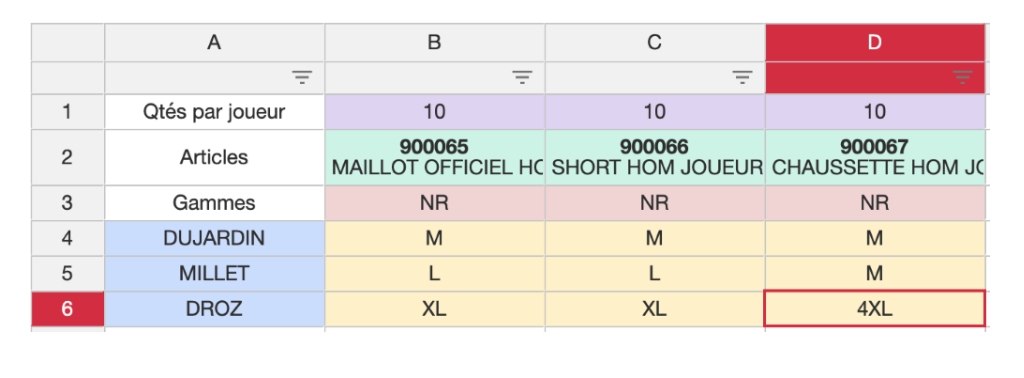Open filter icon in column C
Viewport: 1024px width, 378px height.
click(741, 78)
